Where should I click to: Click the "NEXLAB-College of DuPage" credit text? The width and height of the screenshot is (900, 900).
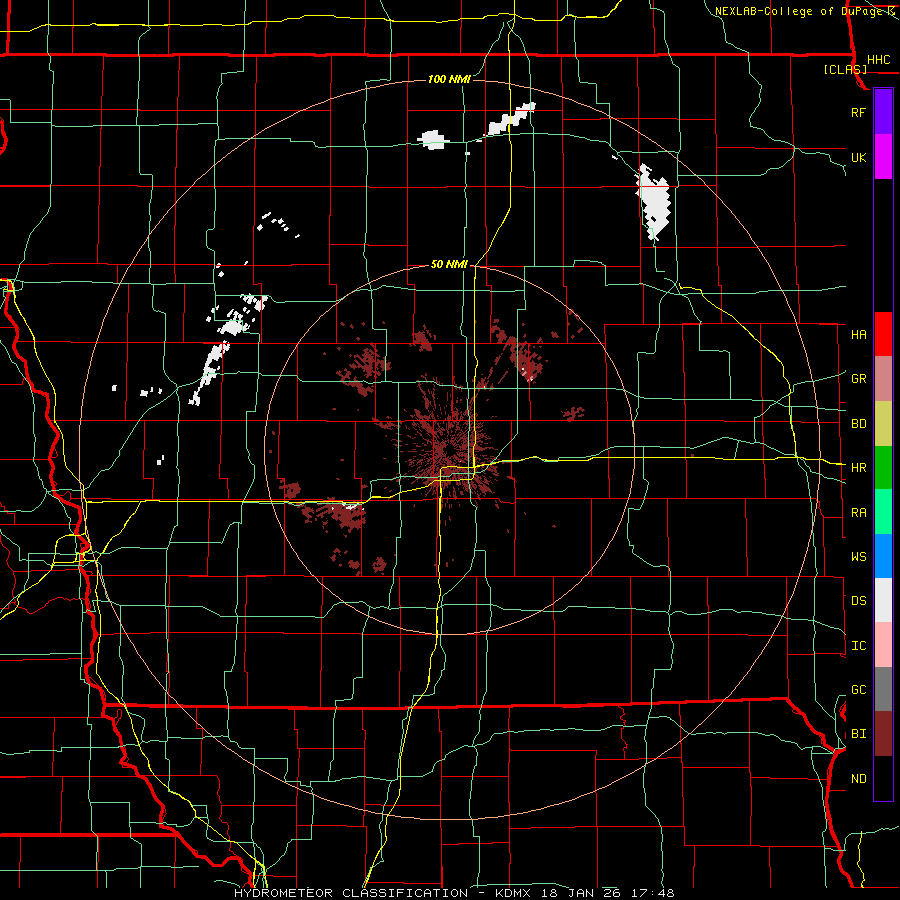(x=800, y=11)
